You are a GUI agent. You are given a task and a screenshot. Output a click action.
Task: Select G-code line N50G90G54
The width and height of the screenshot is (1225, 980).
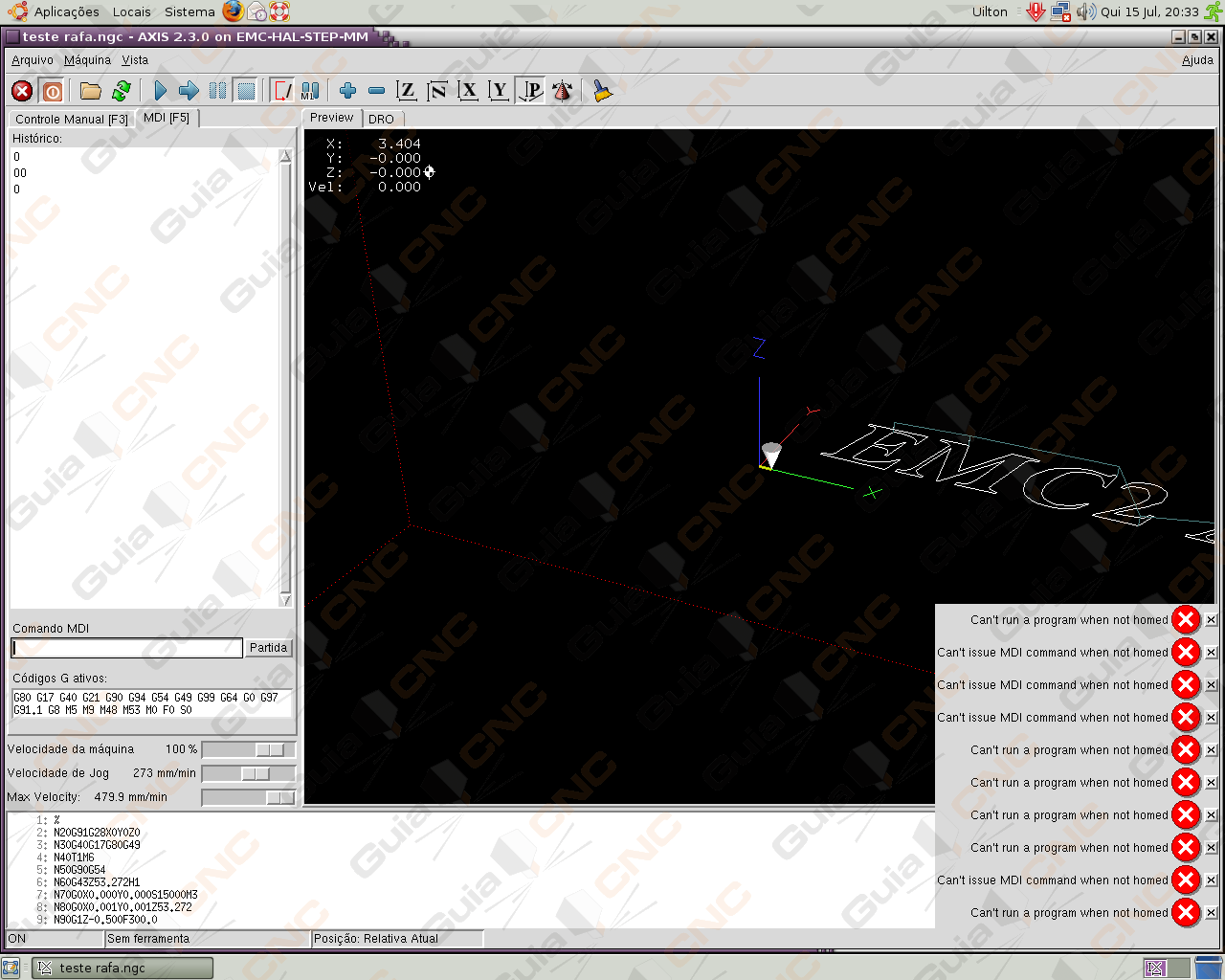79,870
